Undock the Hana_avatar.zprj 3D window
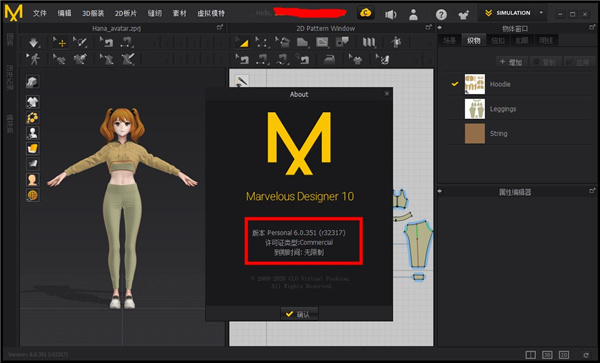The image size is (600, 363). pos(220,27)
